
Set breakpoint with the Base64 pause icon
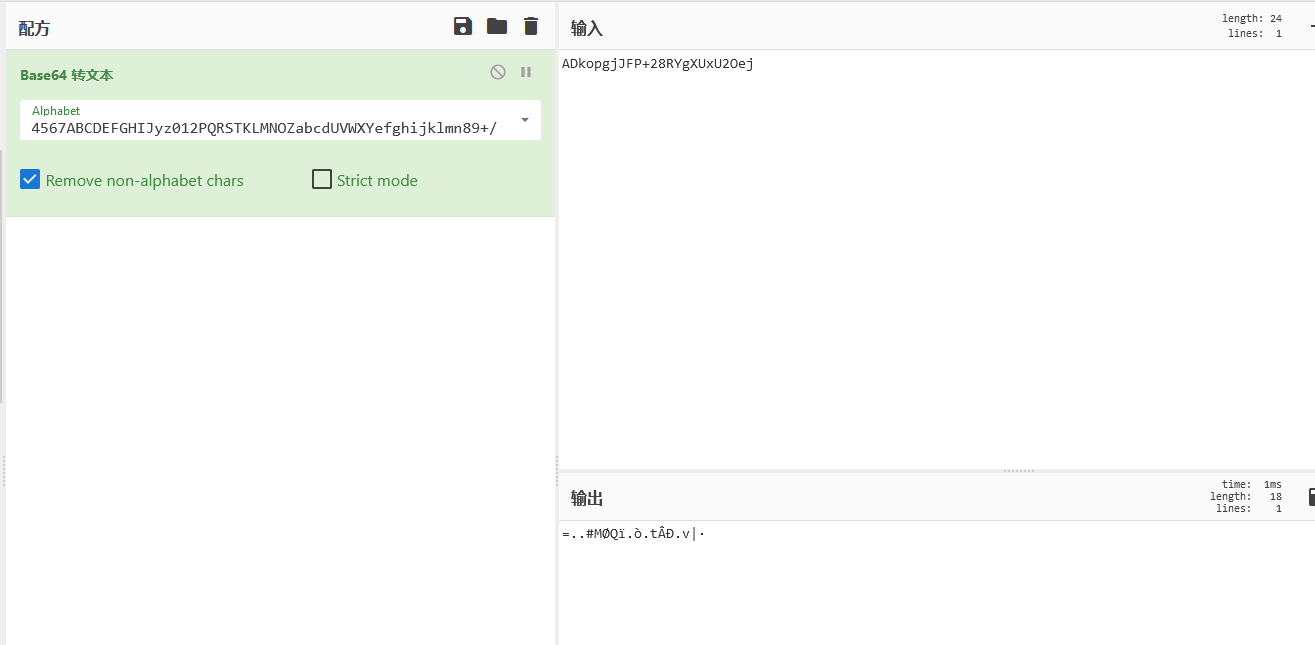coord(526,72)
